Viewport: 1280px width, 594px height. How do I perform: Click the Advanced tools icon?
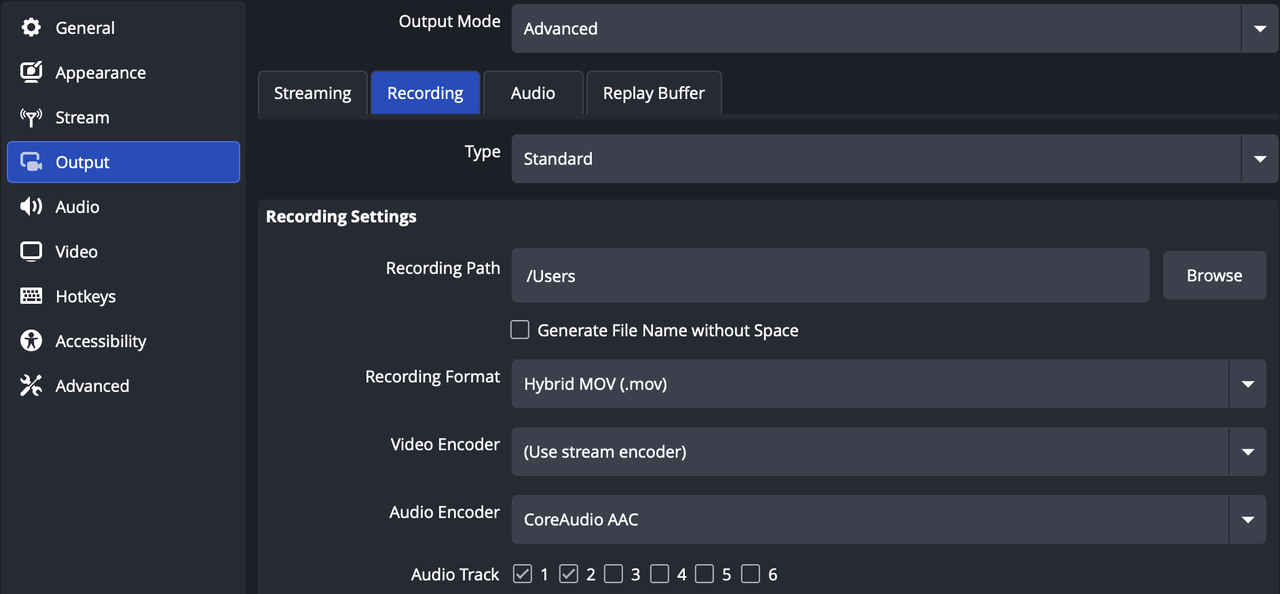pyautogui.click(x=31, y=386)
